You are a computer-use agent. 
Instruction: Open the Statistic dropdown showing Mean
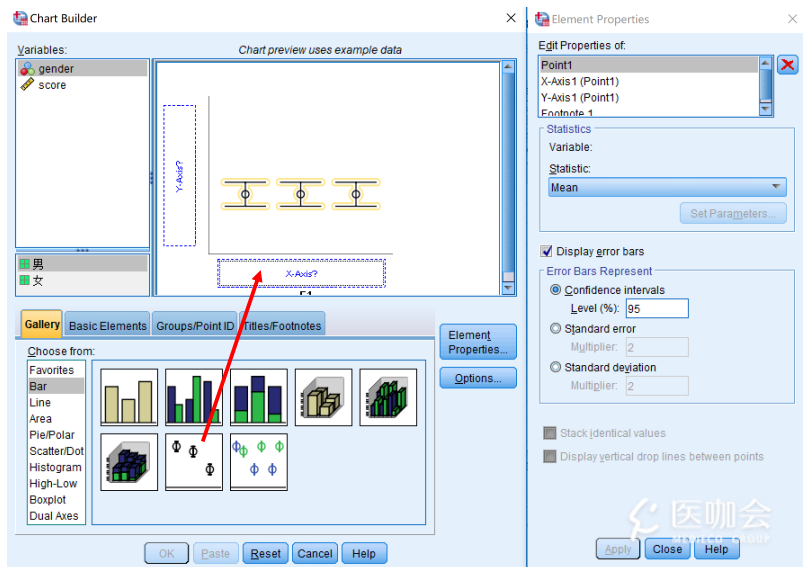coord(667,187)
